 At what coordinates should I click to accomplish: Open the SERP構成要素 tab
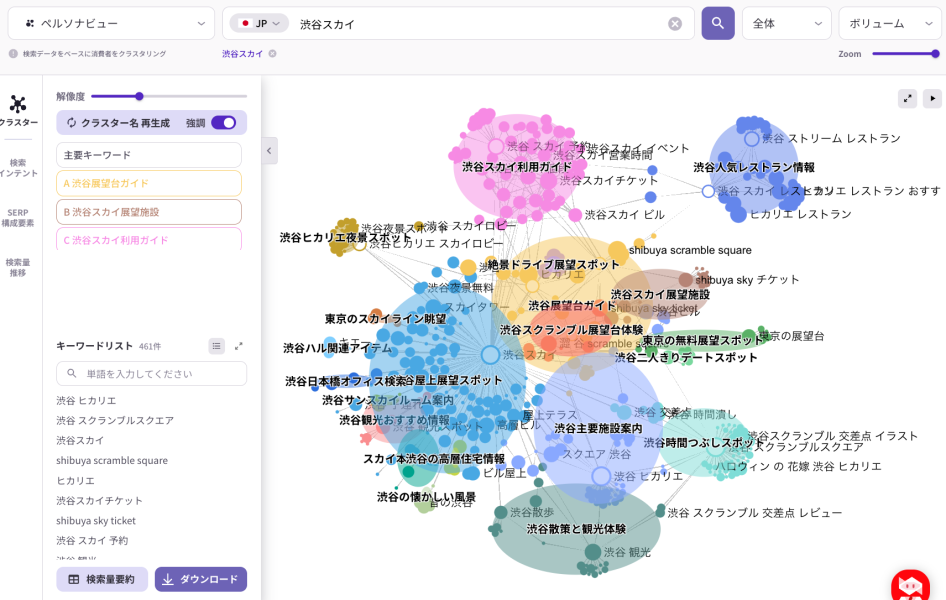click(x=18, y=217)
